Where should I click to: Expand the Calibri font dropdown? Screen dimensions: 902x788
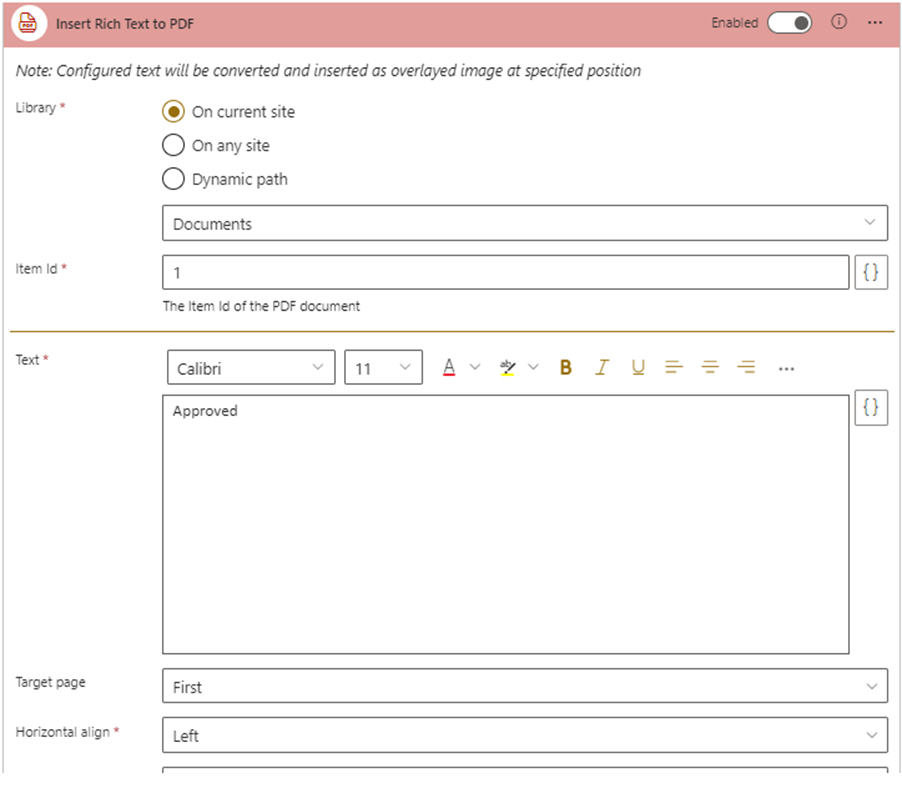(251, 368)
